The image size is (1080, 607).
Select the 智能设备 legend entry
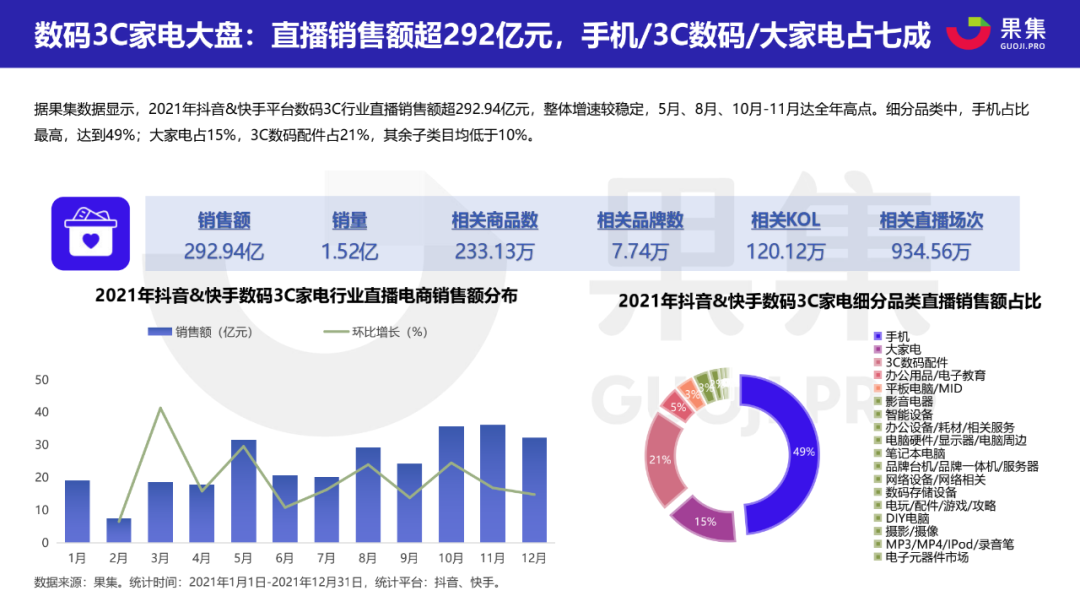tap(904, 414)
